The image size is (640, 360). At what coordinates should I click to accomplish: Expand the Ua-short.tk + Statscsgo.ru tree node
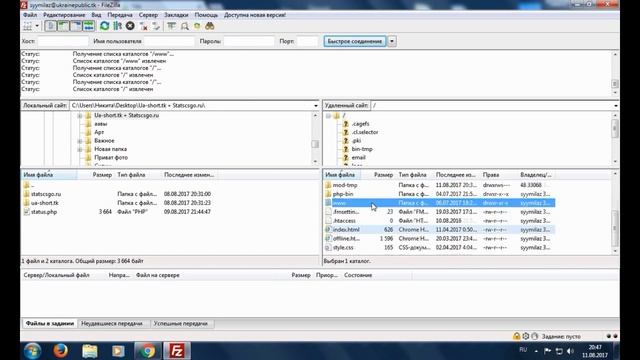80,116
